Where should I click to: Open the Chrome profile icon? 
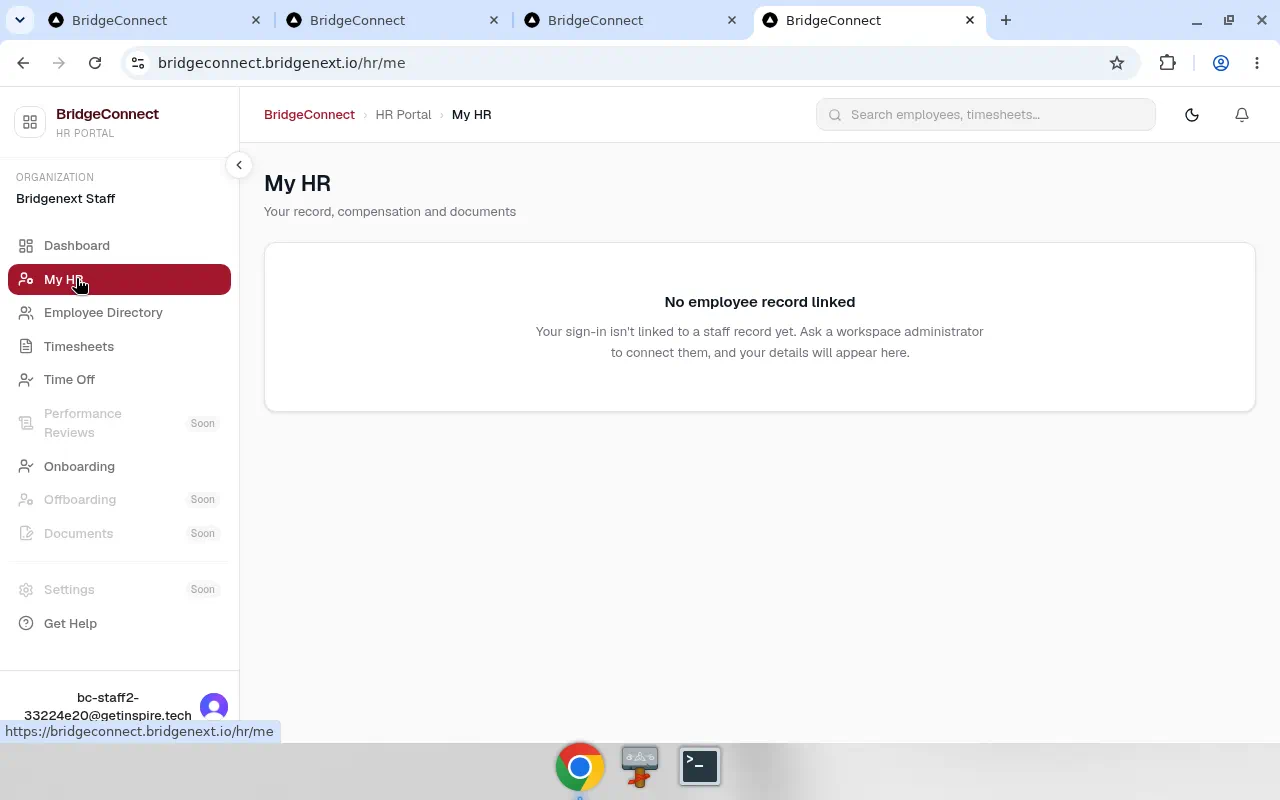tap(1221, 63)
